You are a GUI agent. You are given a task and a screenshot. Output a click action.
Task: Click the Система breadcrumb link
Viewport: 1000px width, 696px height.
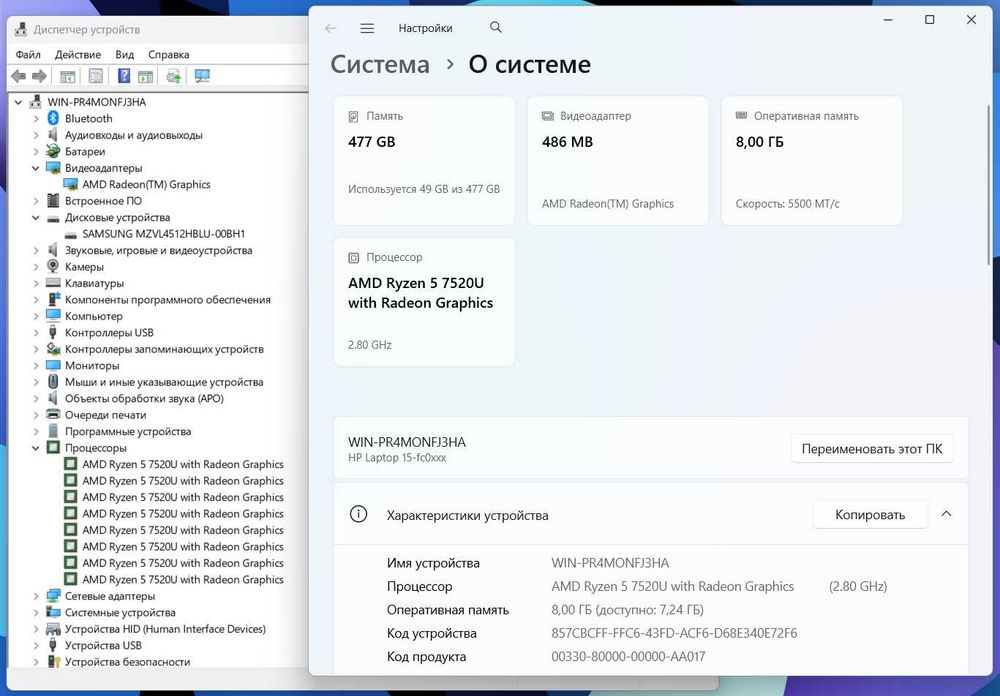[x=380, y=64]
